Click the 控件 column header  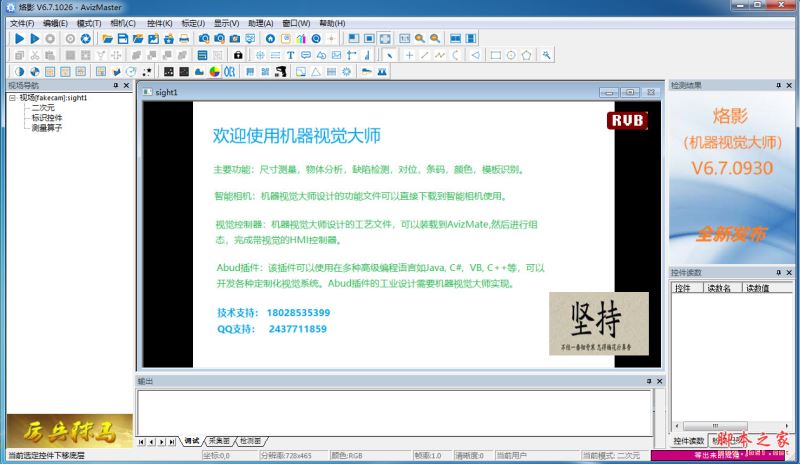coord(687,288)
